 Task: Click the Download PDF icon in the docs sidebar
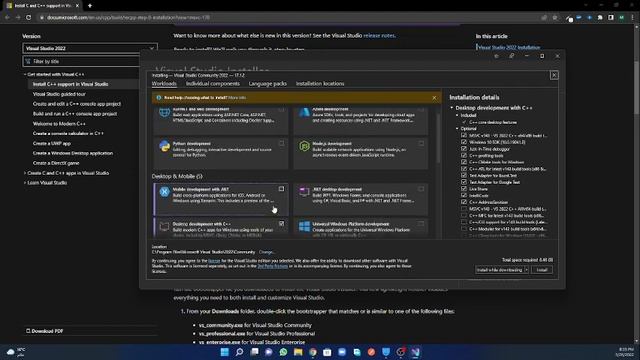(28, 331)
